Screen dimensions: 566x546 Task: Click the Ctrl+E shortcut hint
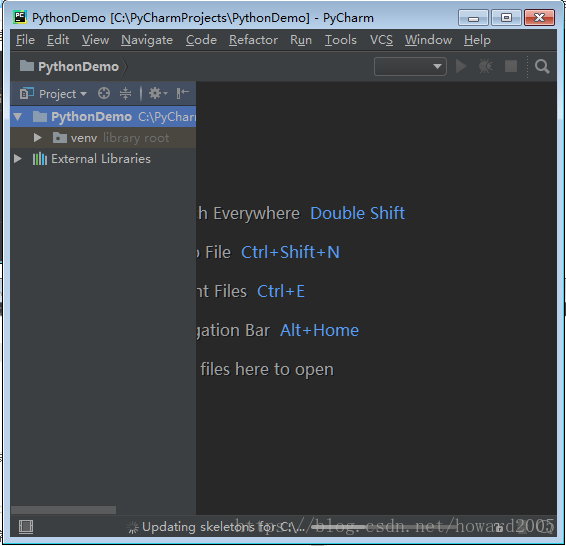coord(281,291)
